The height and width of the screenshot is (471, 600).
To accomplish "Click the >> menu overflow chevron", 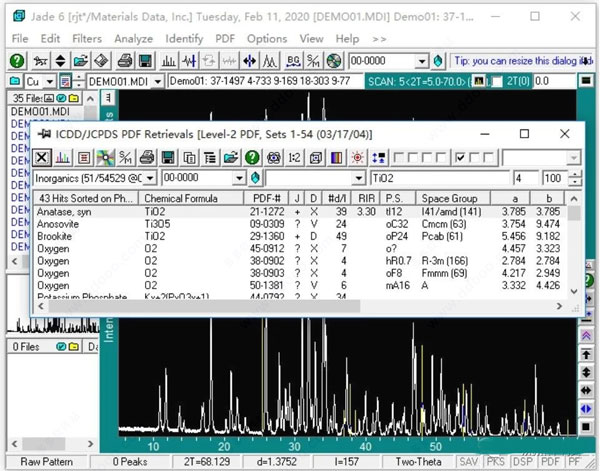I will 379,39.
